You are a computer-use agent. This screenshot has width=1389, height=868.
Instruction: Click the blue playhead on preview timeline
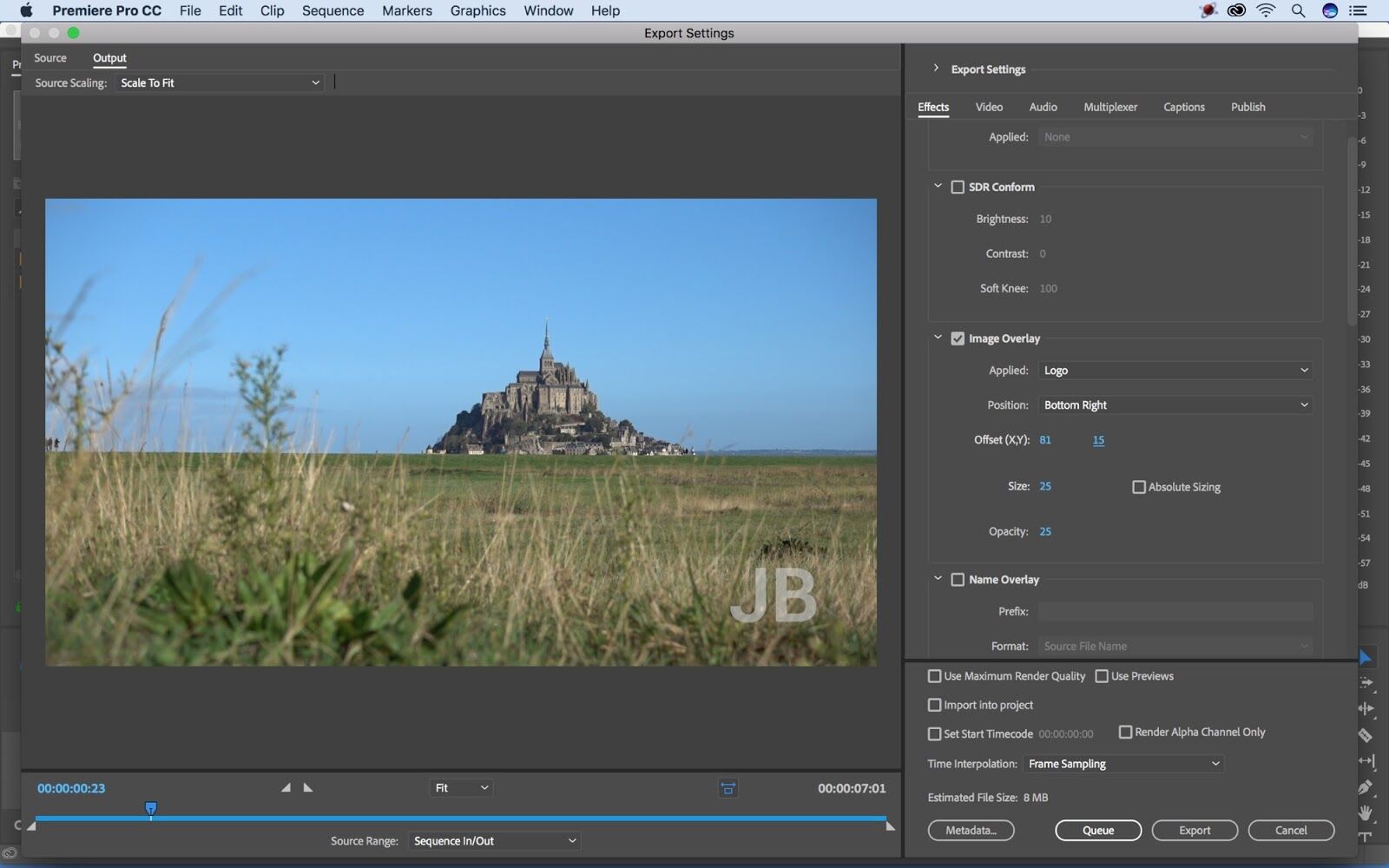point(151,810)
